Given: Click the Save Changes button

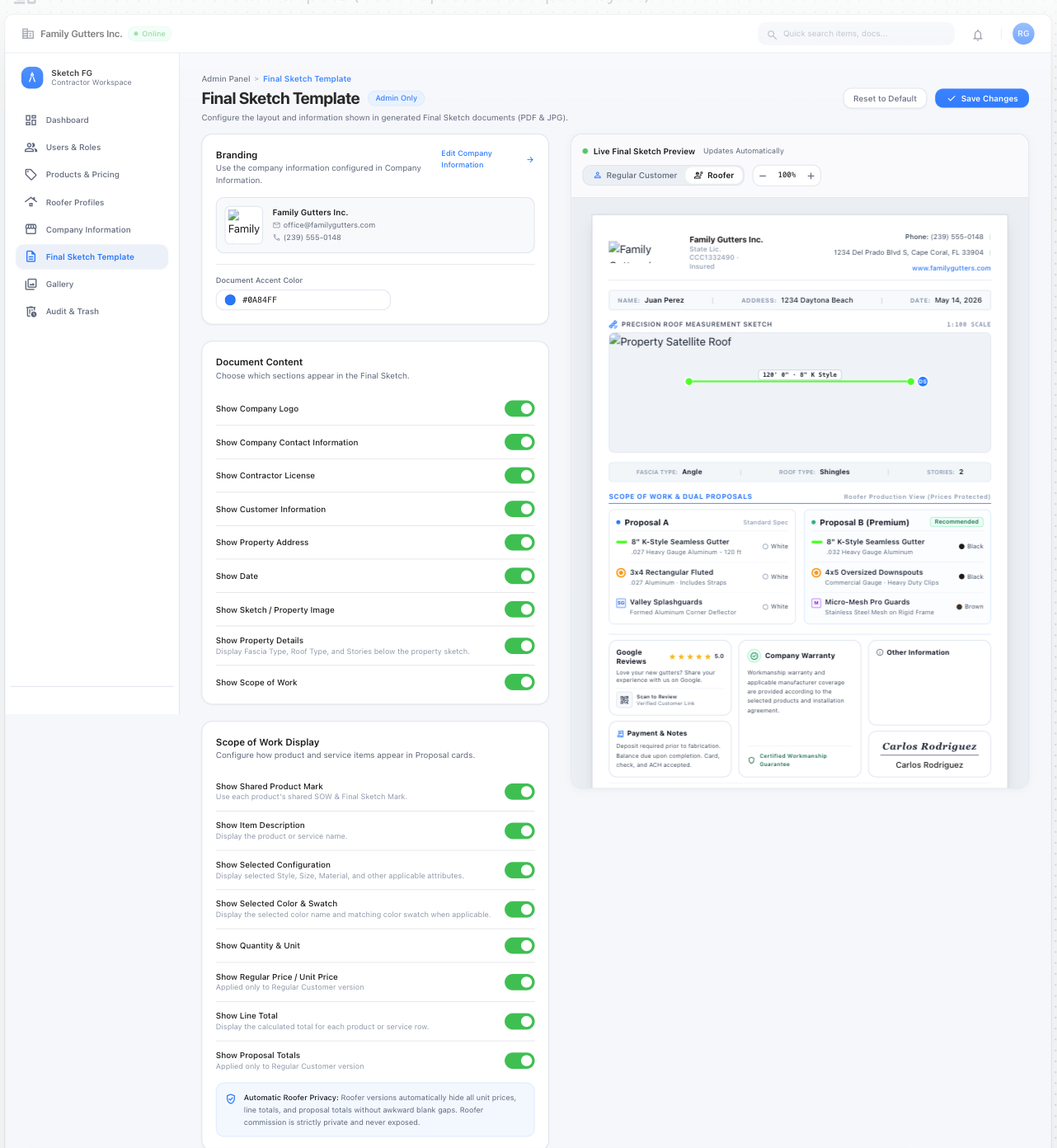Looking at the screenshot, I should tap(981, 99).
